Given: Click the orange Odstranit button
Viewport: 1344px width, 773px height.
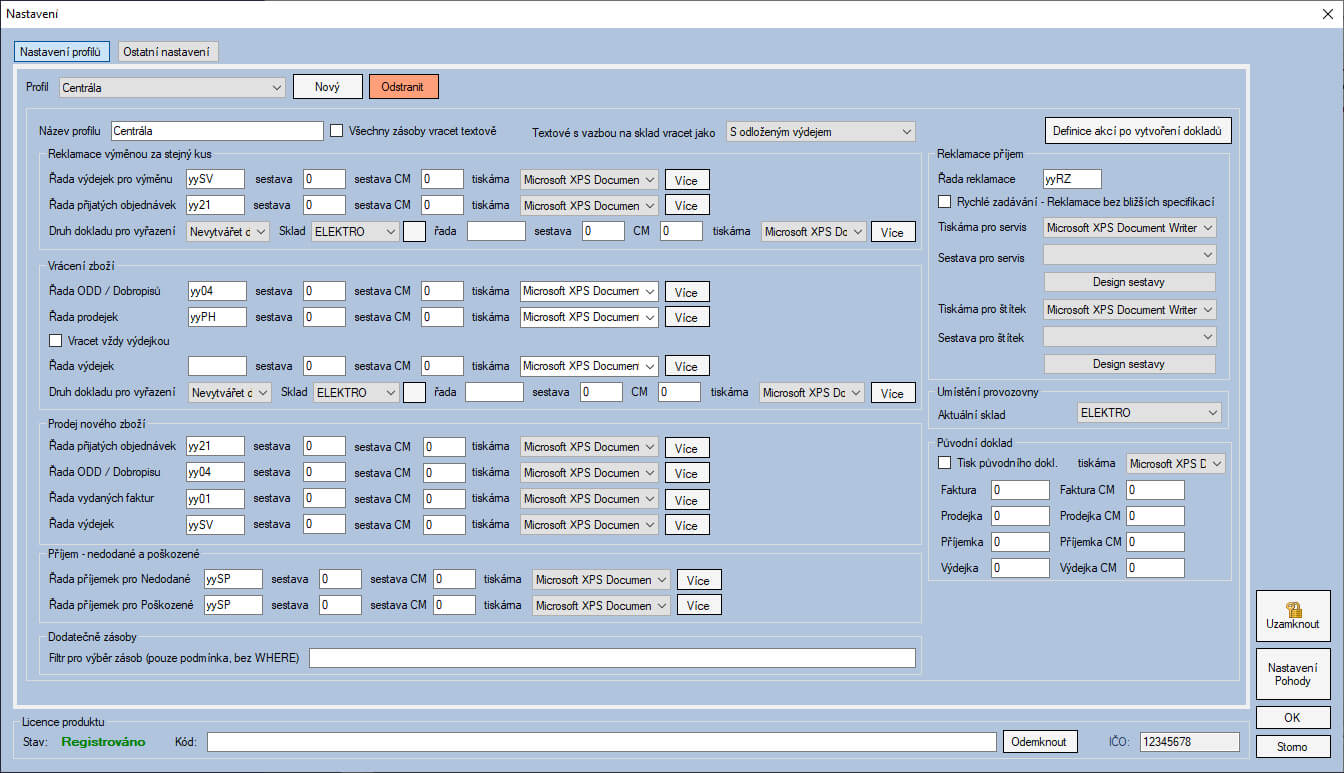Looking at the screenshot, I should pyautogui.click(x=403, y=87).
